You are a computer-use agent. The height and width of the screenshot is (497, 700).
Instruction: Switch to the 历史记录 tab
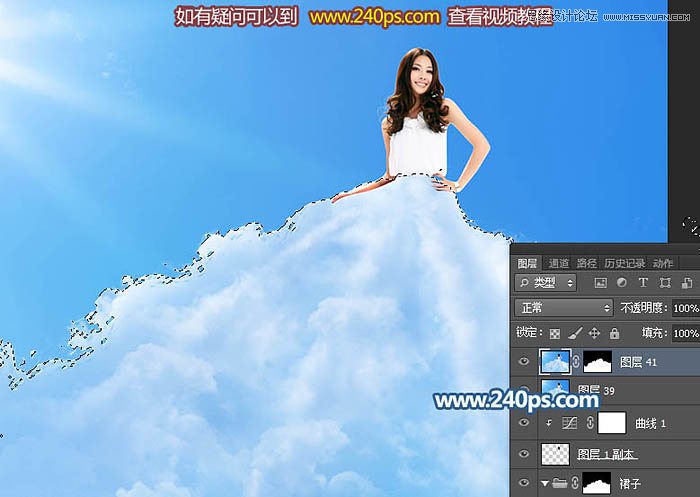tap(625, 263)
